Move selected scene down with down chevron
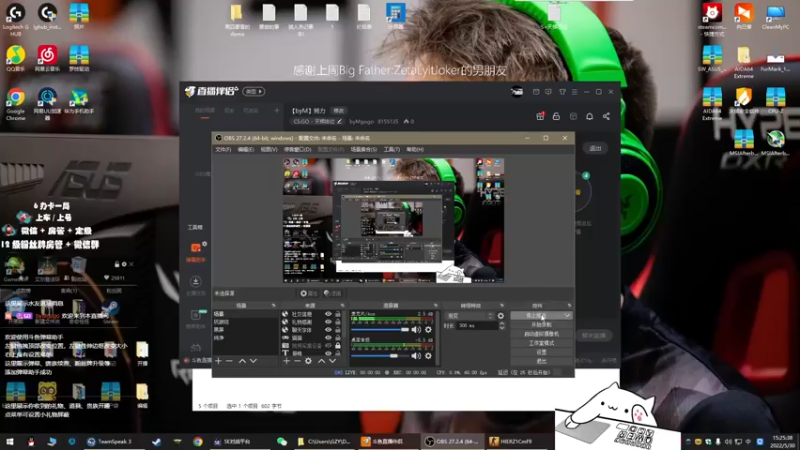Image resolution: width=800 pixels, height=450 pixels. (253, 361)
